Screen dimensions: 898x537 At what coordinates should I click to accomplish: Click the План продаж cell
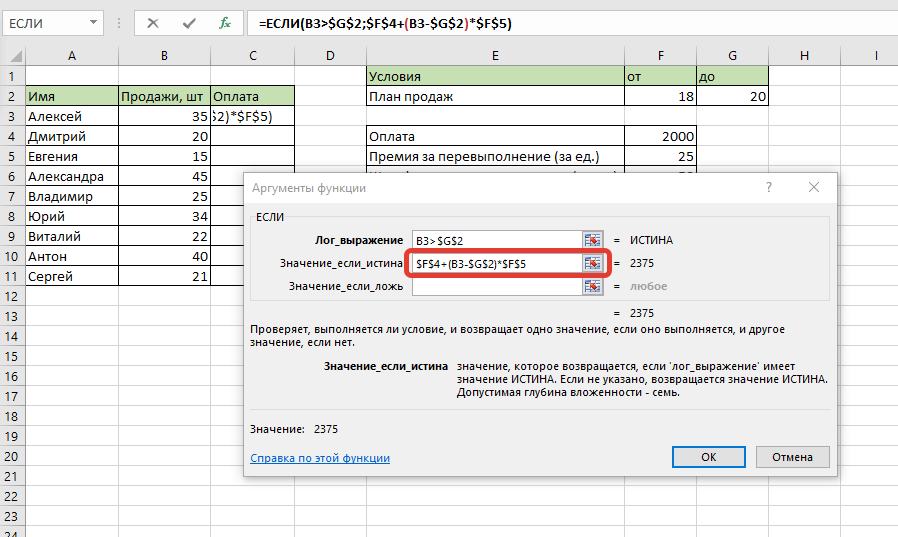(495, 96)
